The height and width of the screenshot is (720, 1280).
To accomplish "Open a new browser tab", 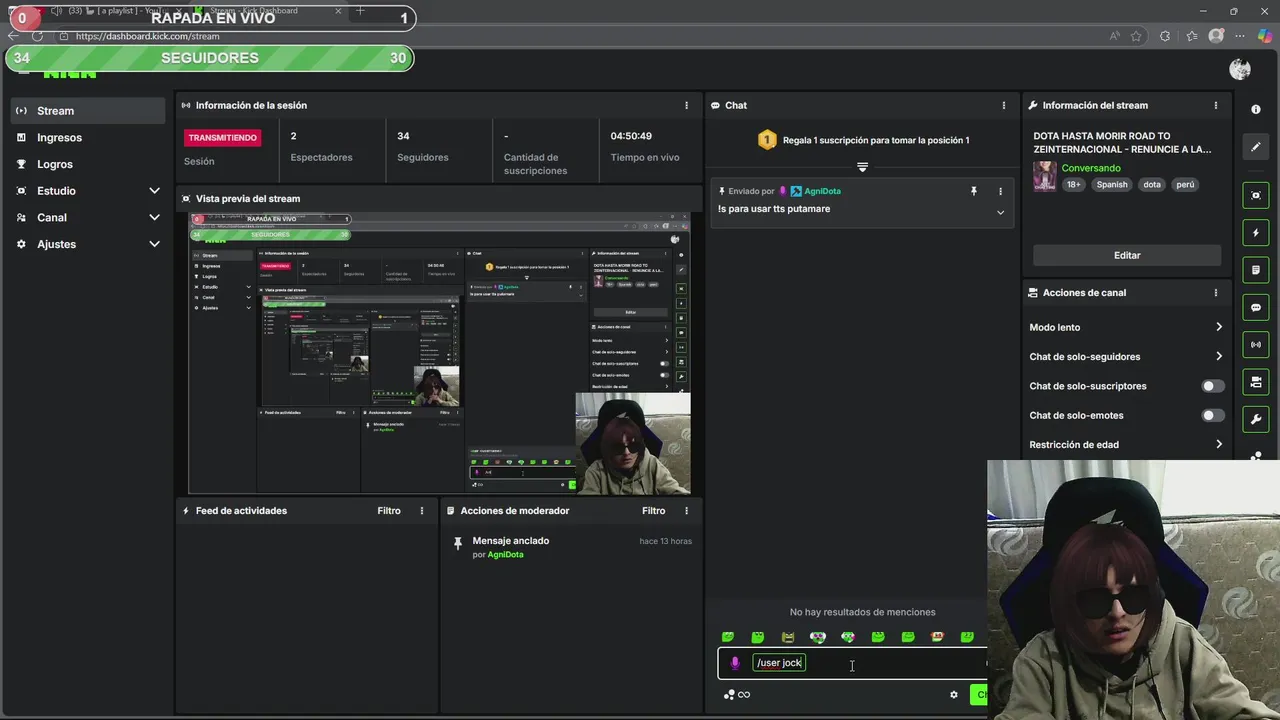I will [x=360, y=11].
